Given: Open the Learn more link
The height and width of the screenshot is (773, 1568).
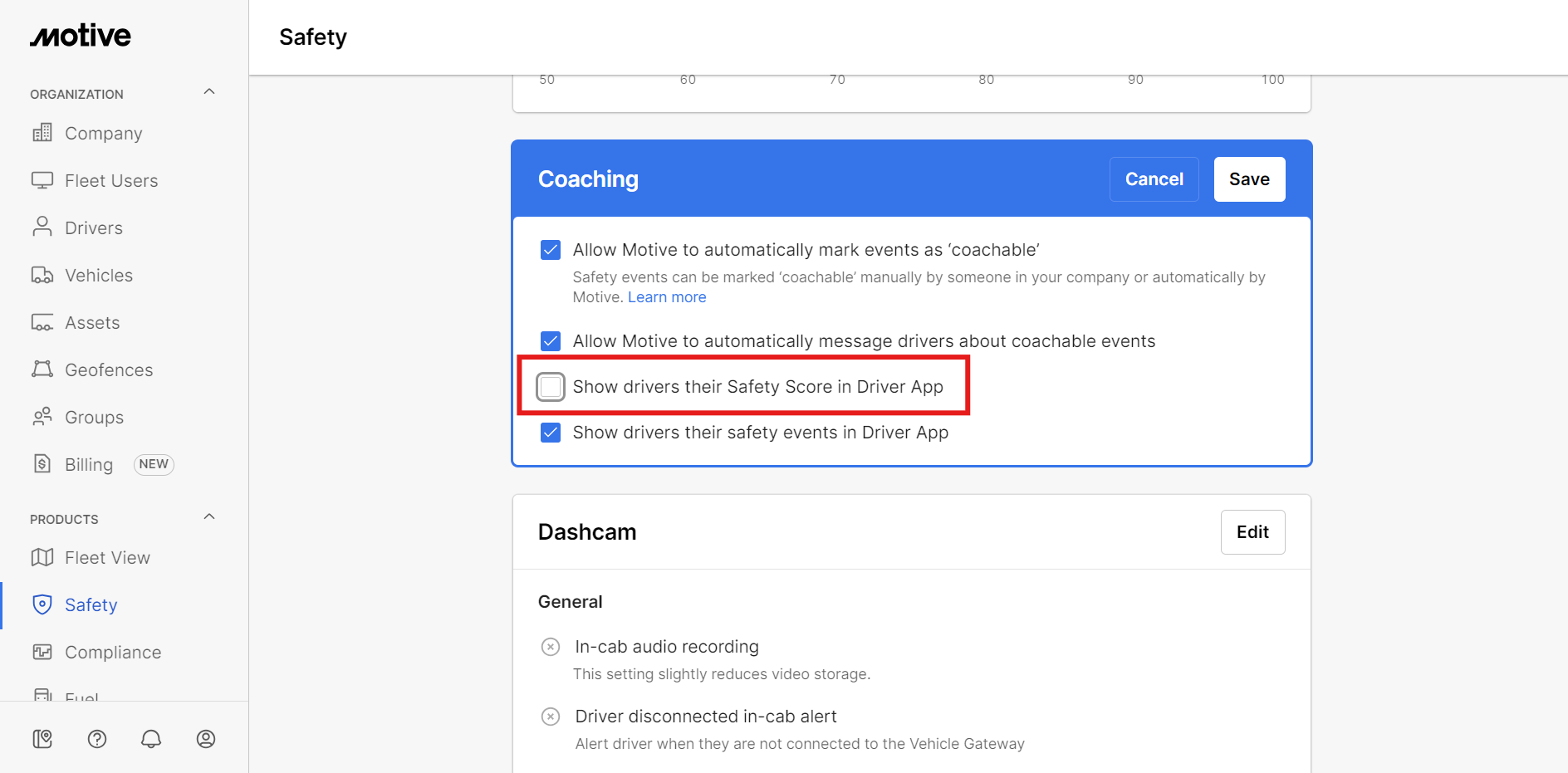Looking at the screenshot, I should (667, 297).
